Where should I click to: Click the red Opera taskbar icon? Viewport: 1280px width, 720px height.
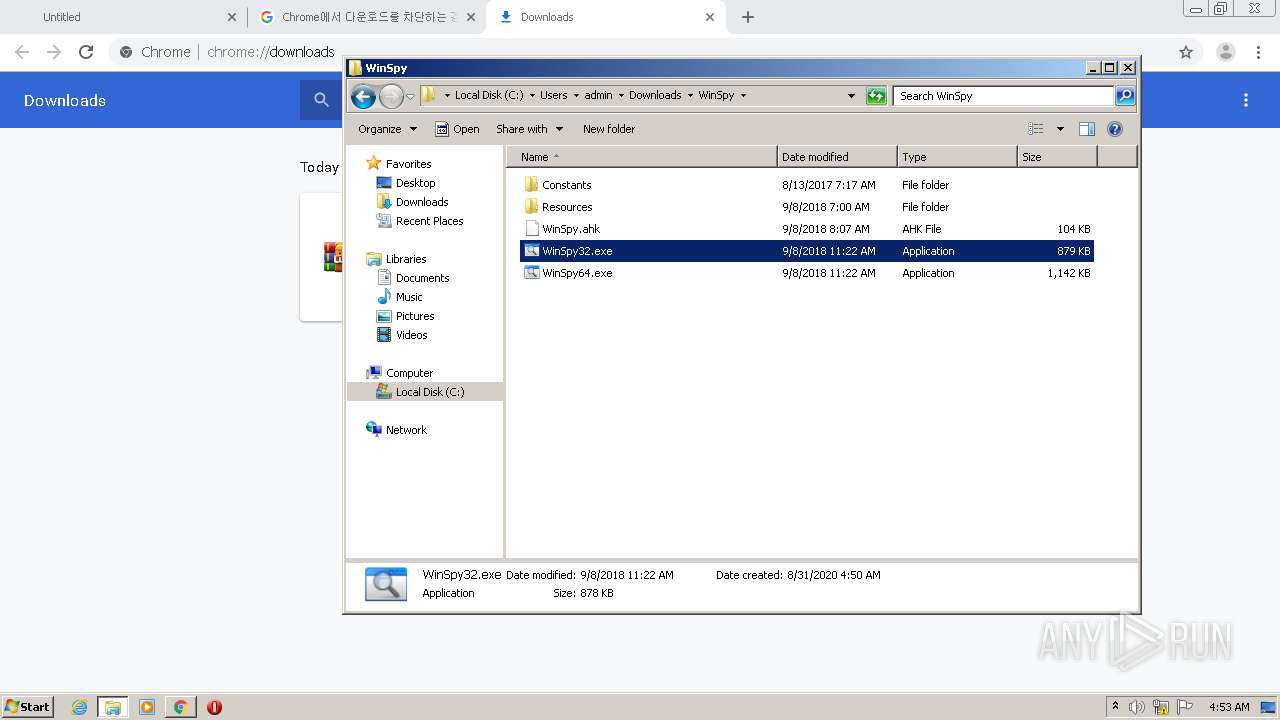[x=214, y=707]
